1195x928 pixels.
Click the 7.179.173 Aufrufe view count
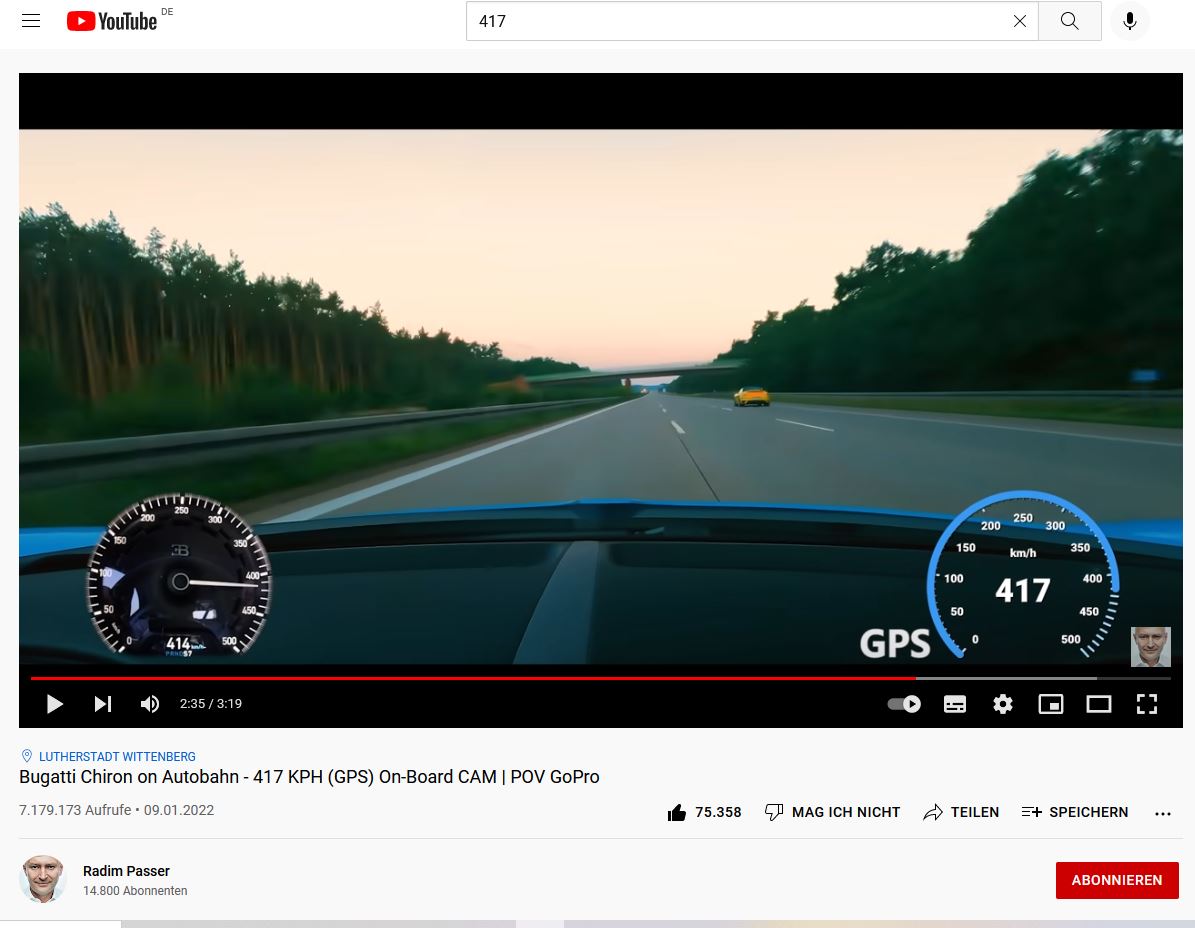[x=75, y=811]
